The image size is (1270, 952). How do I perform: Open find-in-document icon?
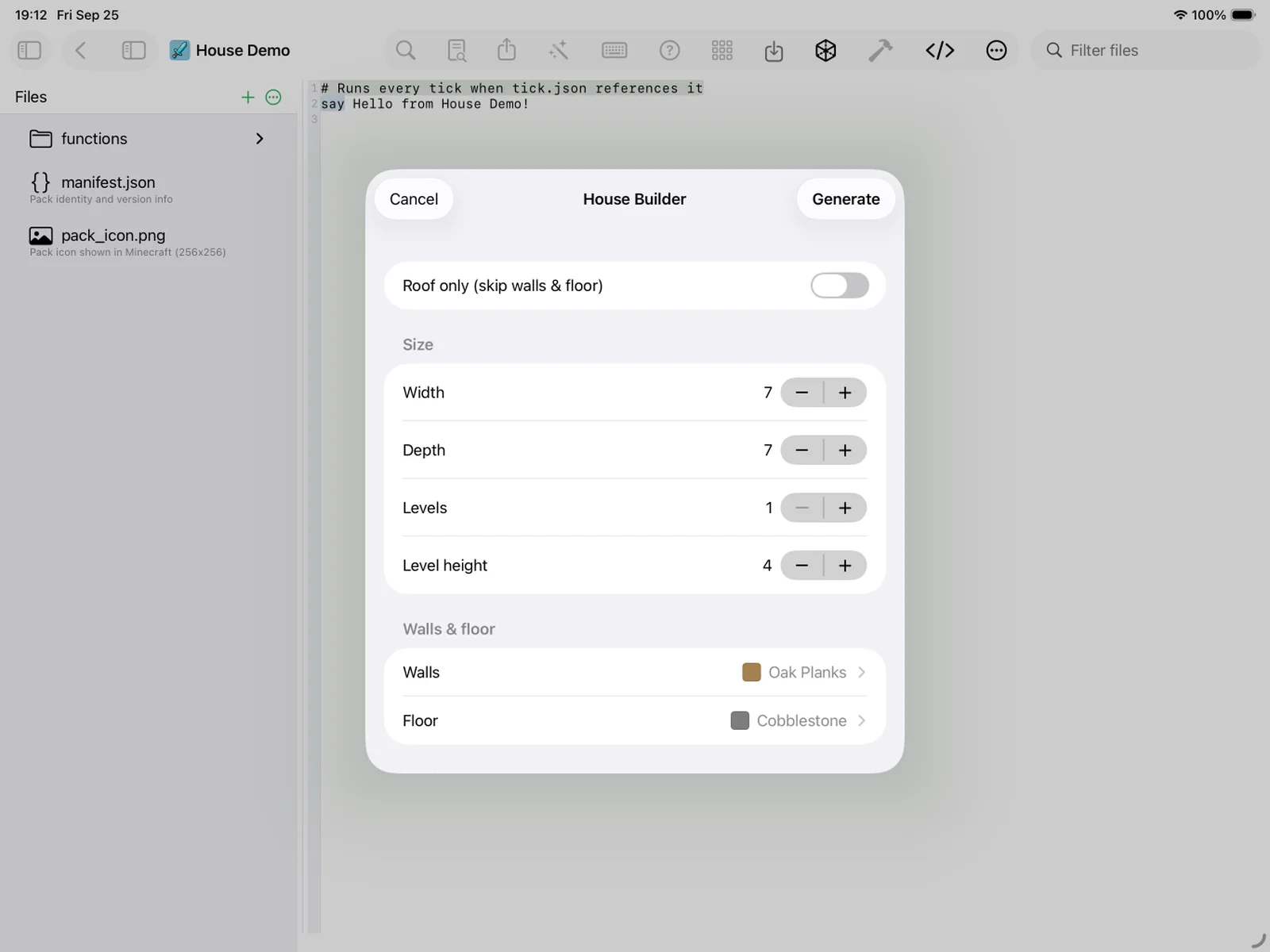[x=456, y=50]
